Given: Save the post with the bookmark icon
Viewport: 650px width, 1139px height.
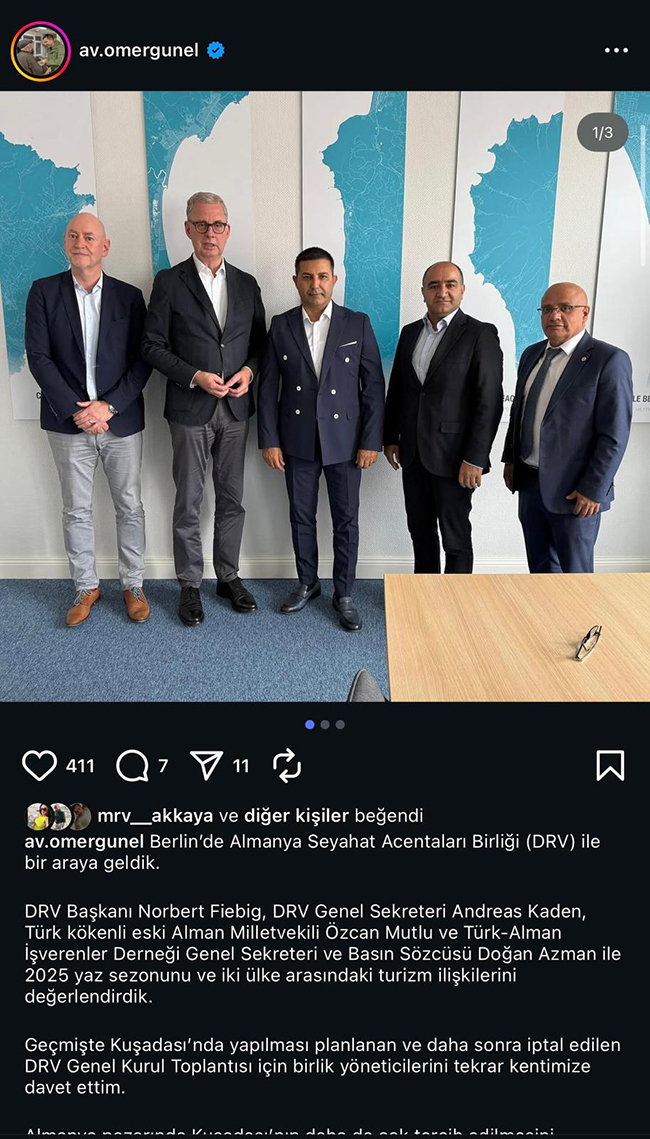Looking at the screenshot, I should pos(610,766).
